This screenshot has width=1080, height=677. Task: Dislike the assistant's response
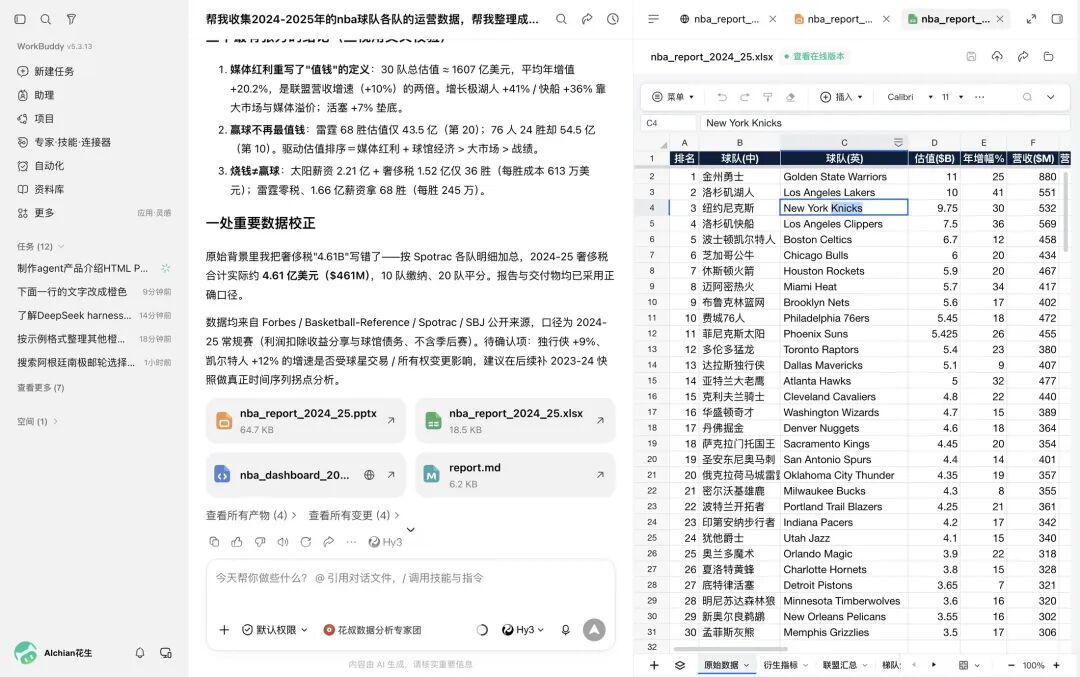(260, 542)
